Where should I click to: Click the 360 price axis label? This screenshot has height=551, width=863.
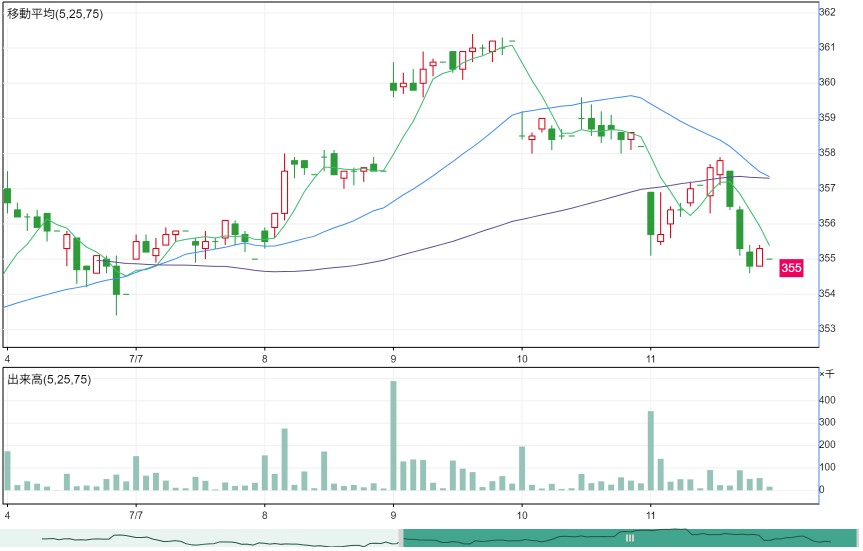[827, 83]
